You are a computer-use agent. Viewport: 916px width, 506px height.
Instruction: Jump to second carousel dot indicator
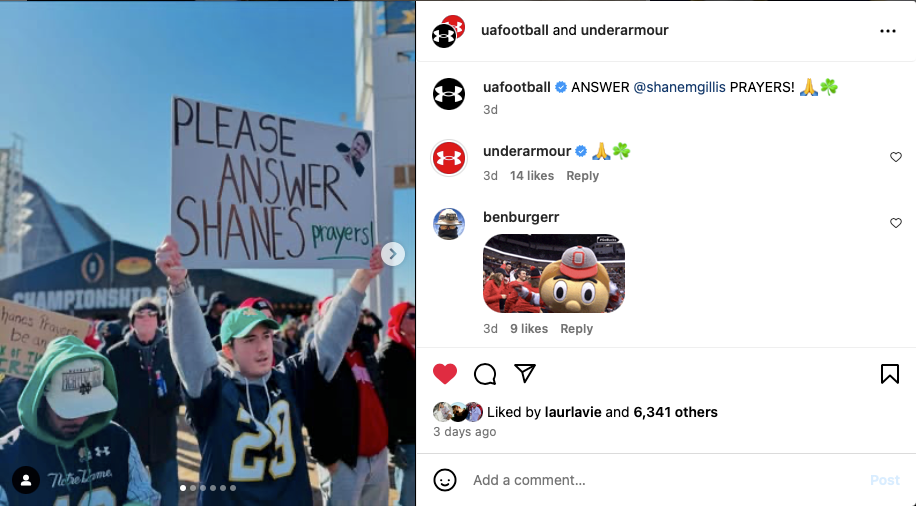click(193, 488)
